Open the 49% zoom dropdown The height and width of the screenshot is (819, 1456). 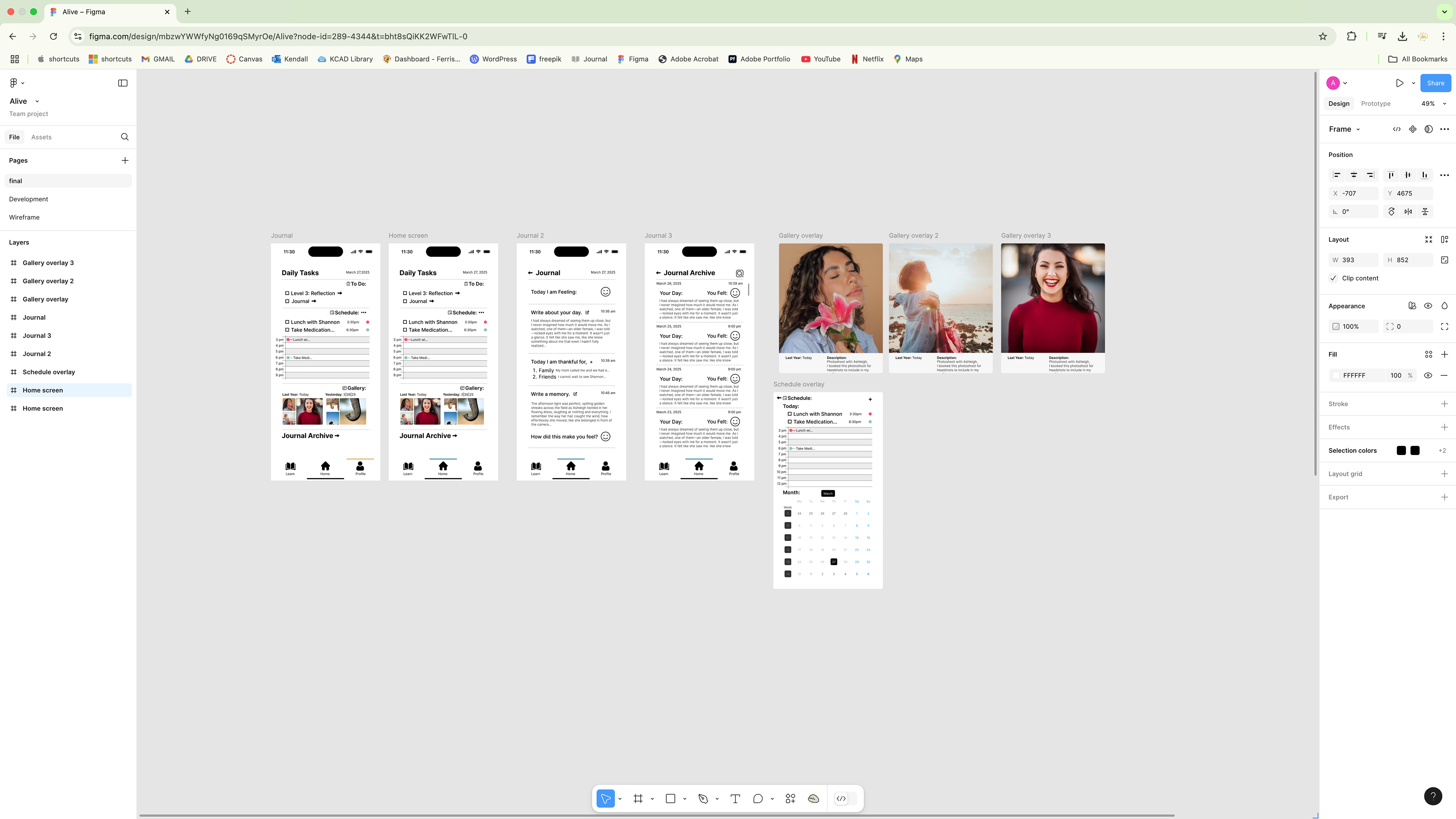pyautogui.click(x=1433, y=104)
